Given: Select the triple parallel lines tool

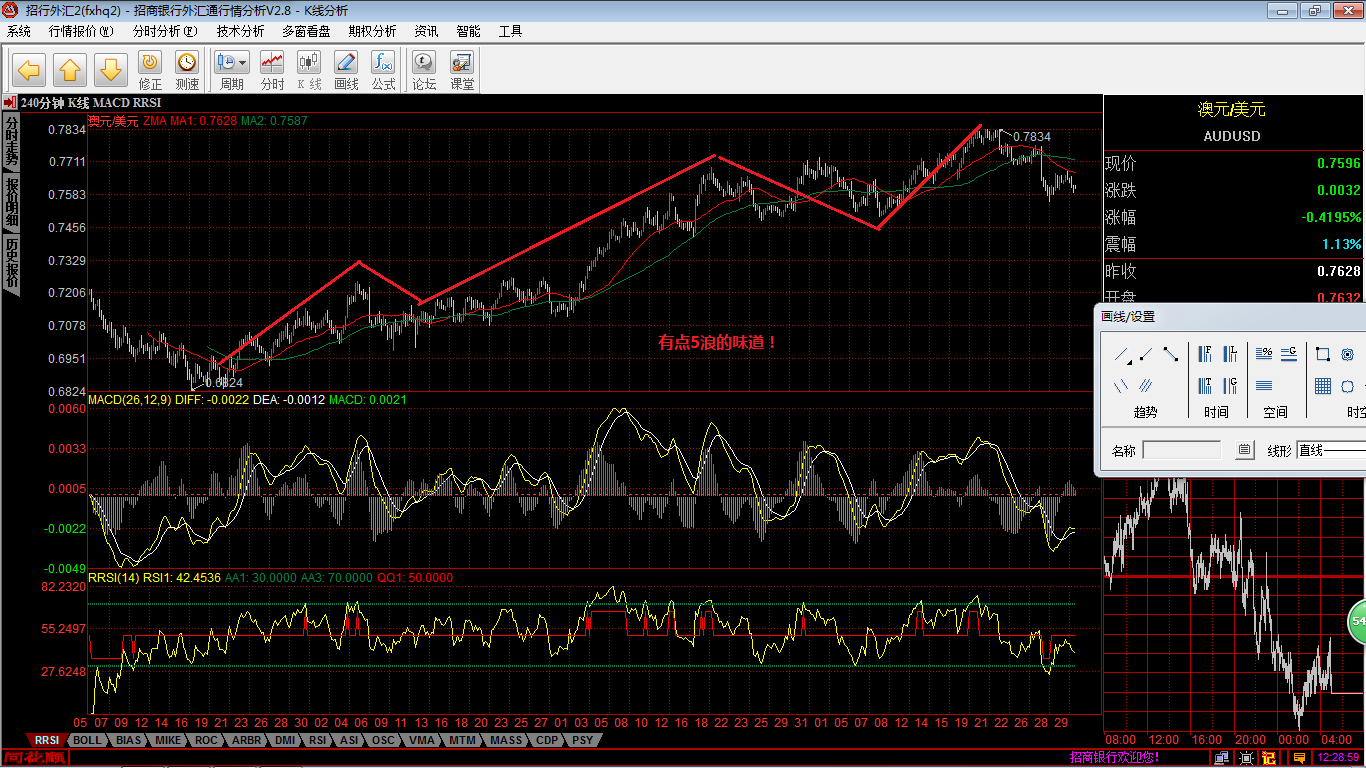Looking at the screenshot, I should [1146, 386].
